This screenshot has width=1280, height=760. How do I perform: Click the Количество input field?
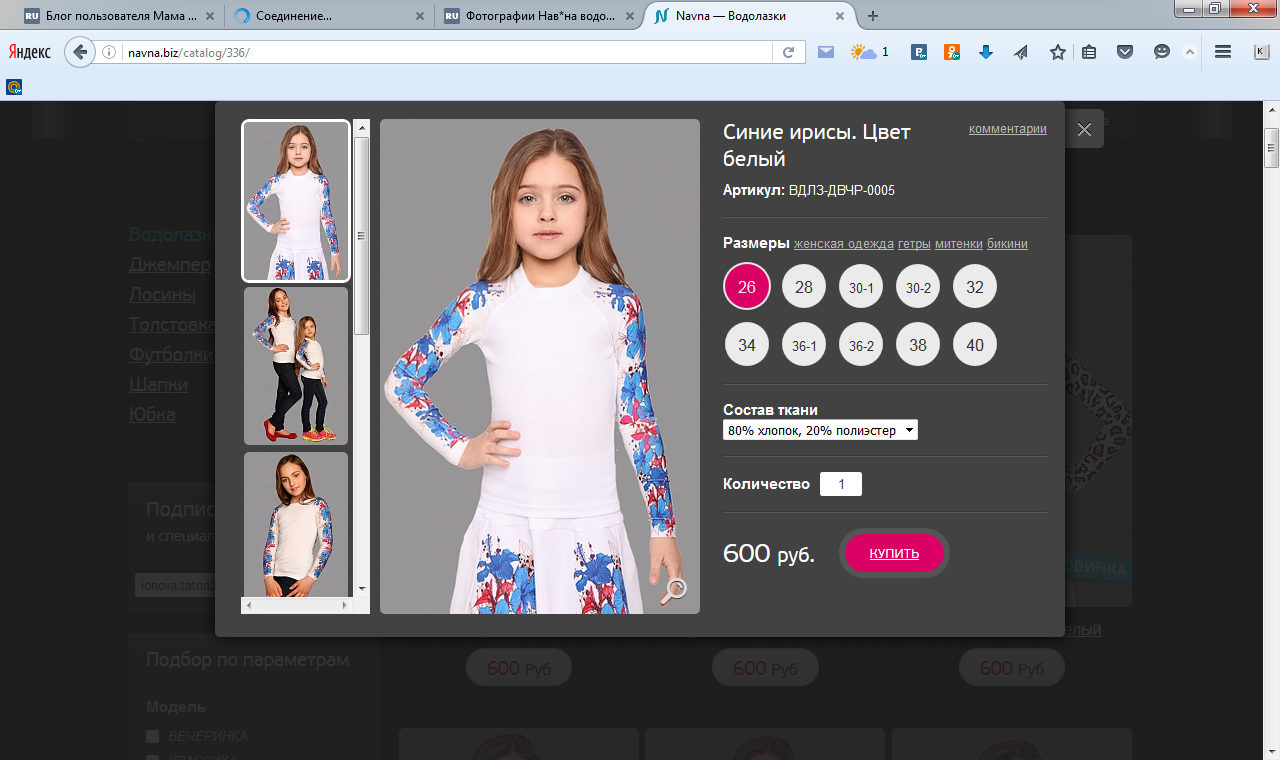[x=841, y=484]
